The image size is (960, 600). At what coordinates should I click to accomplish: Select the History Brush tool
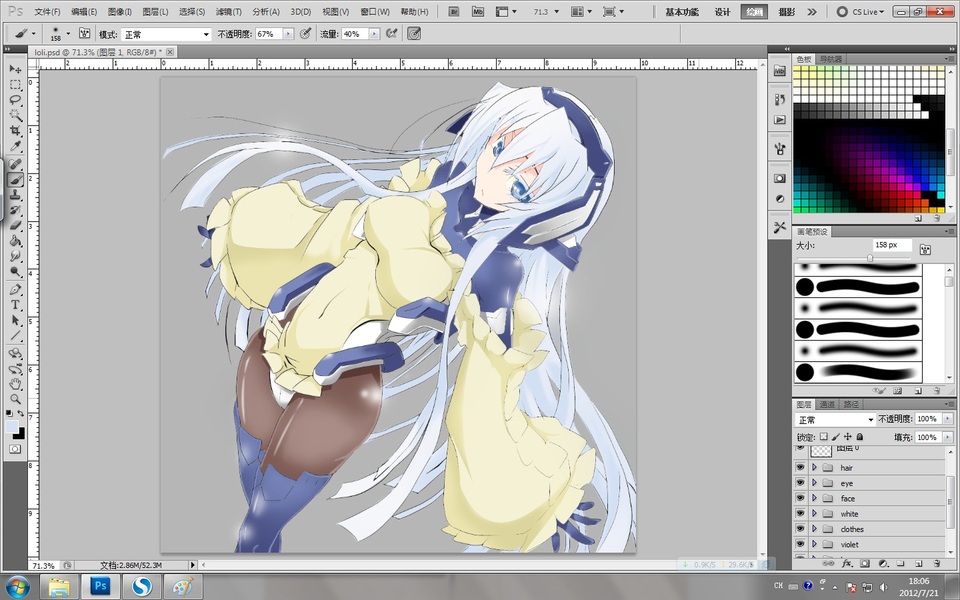click(15, 210)
